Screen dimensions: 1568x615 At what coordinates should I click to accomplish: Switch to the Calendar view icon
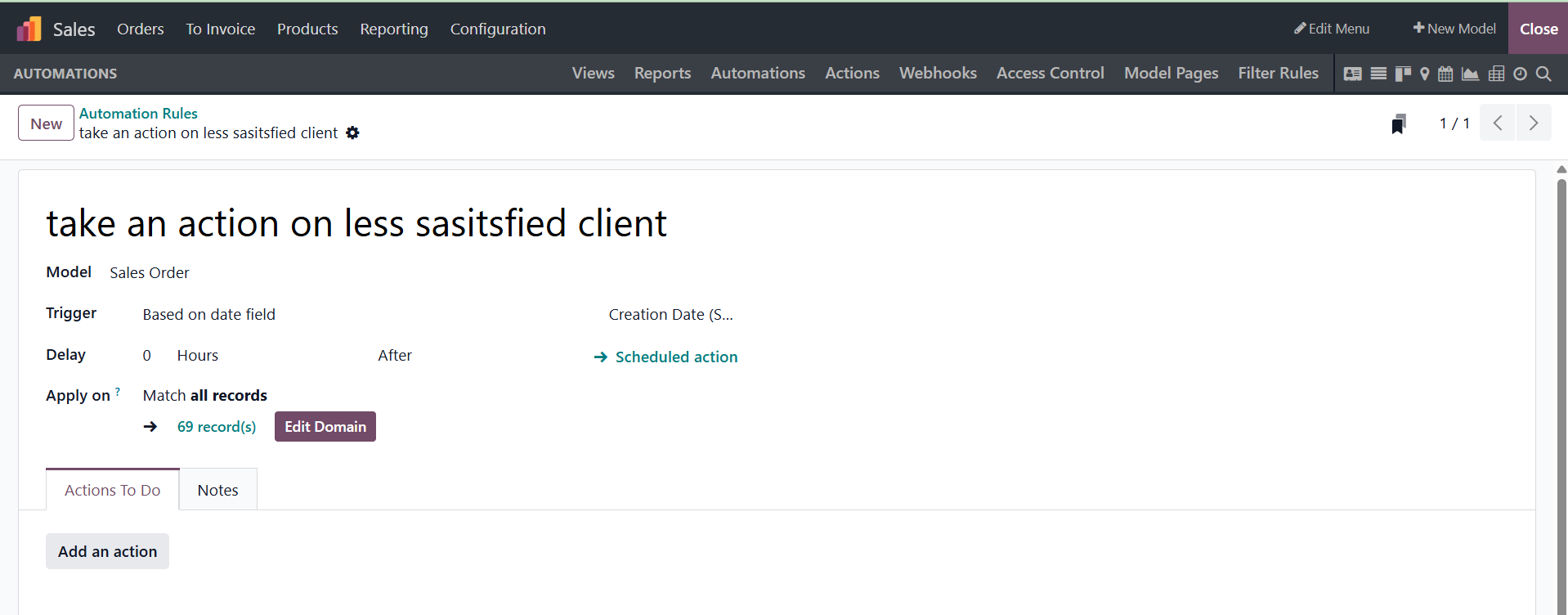1445,74
